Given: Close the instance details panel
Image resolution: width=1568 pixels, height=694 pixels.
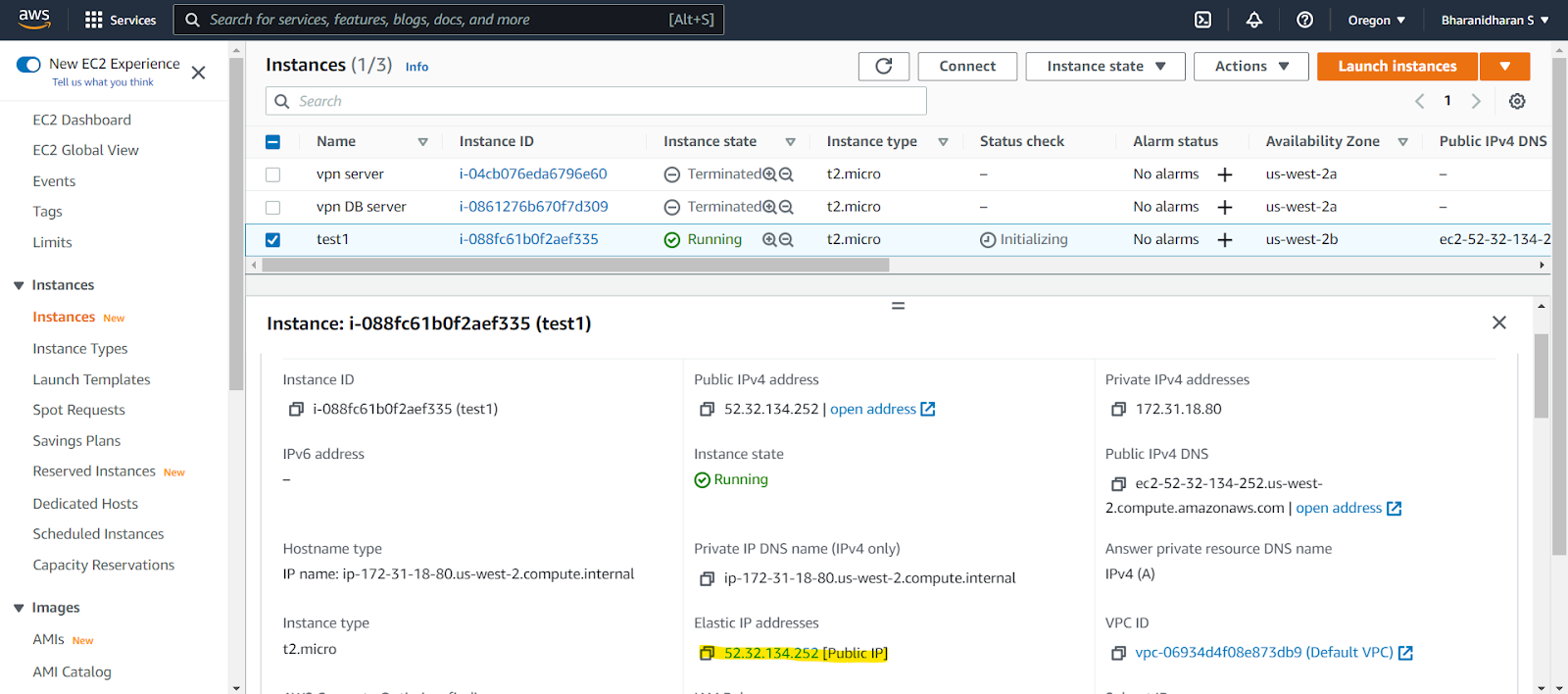Looking at the screenshot, I should point(1498,322).
